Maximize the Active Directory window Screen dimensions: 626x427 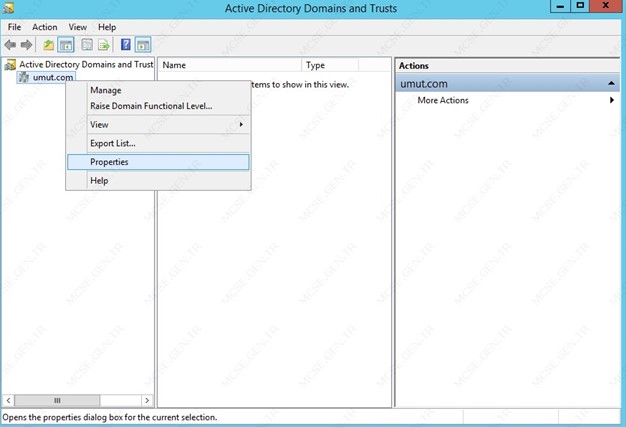click(580, 6)
